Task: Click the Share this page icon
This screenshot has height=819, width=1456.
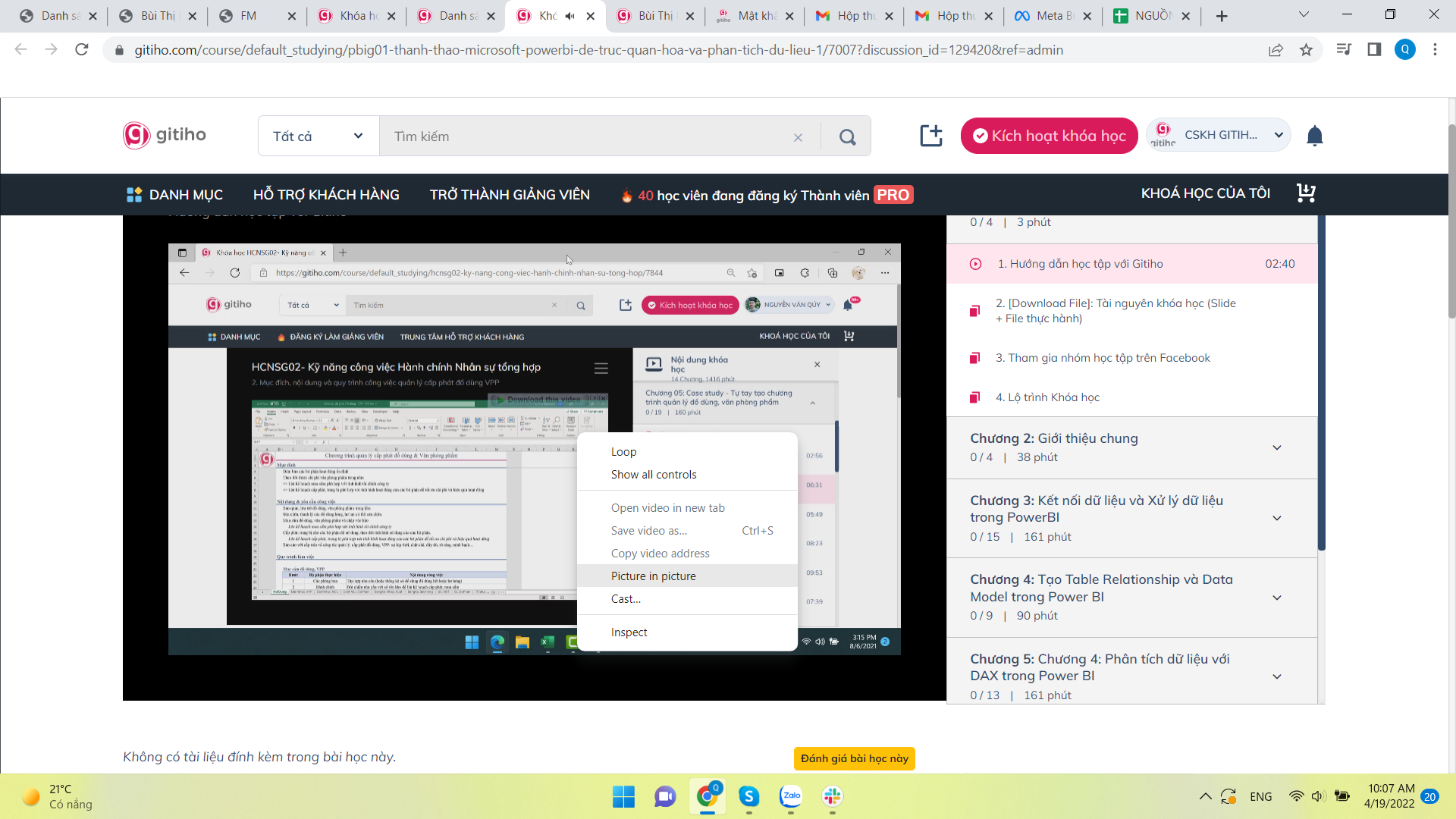Action: click(x=1276, y=49)
